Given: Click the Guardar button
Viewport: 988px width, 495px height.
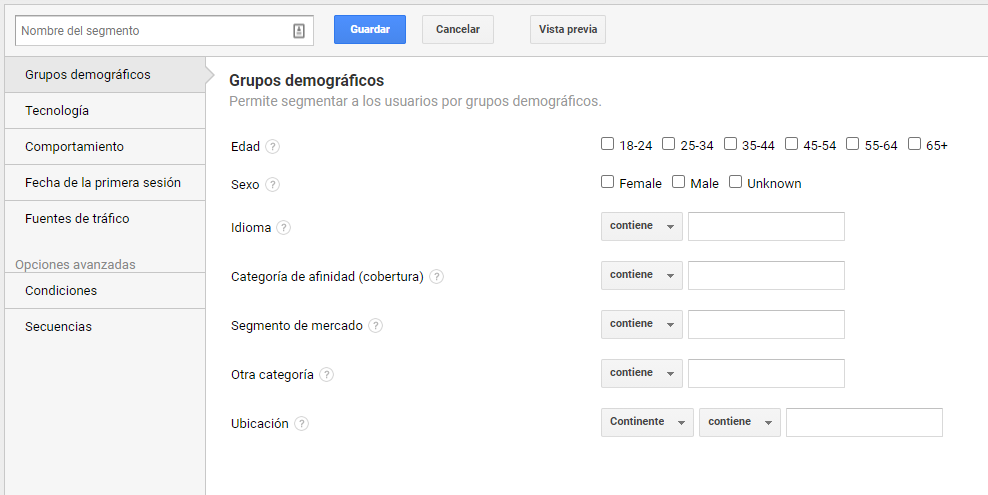Looking at the screenshot, I should (370, 30).
